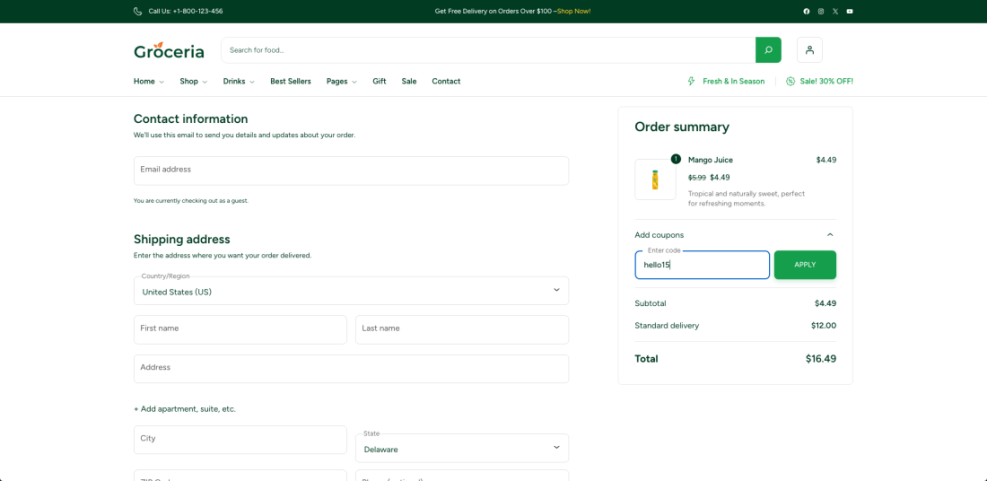Click the Shipping address heading
The image size is (987, 481).
[182, 239]
